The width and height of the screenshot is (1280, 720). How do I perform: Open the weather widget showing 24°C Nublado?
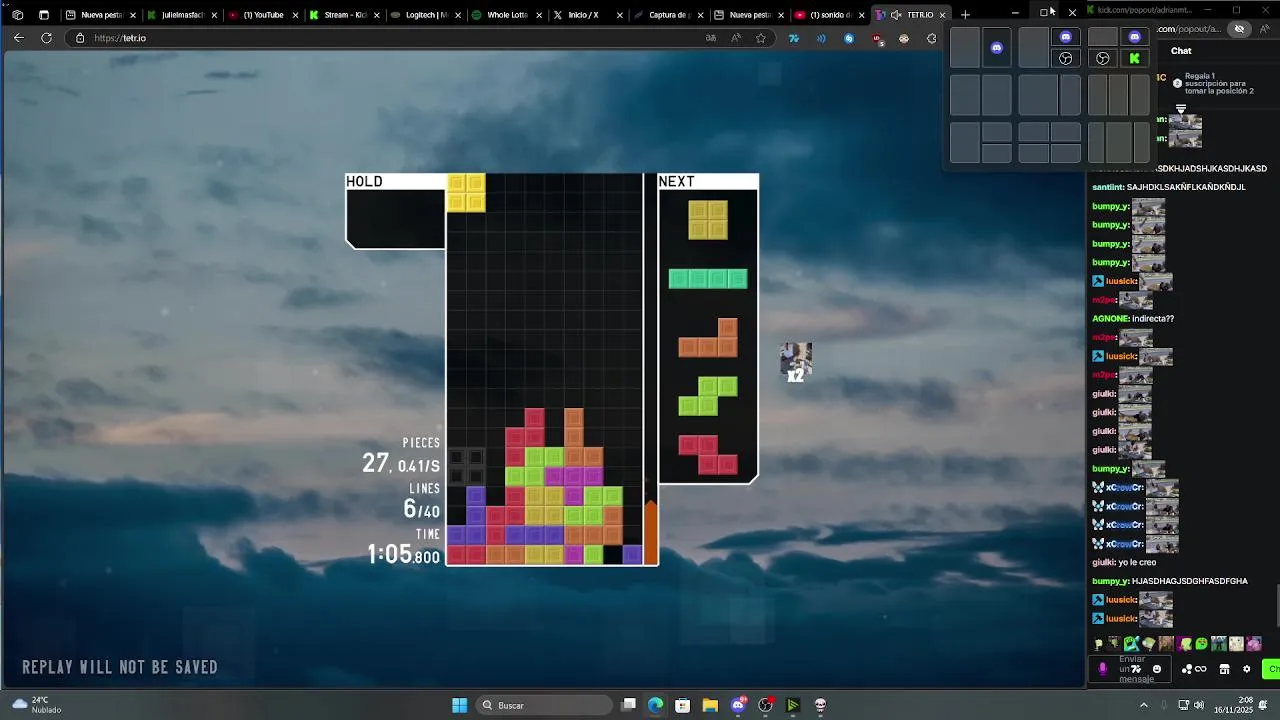38,705
